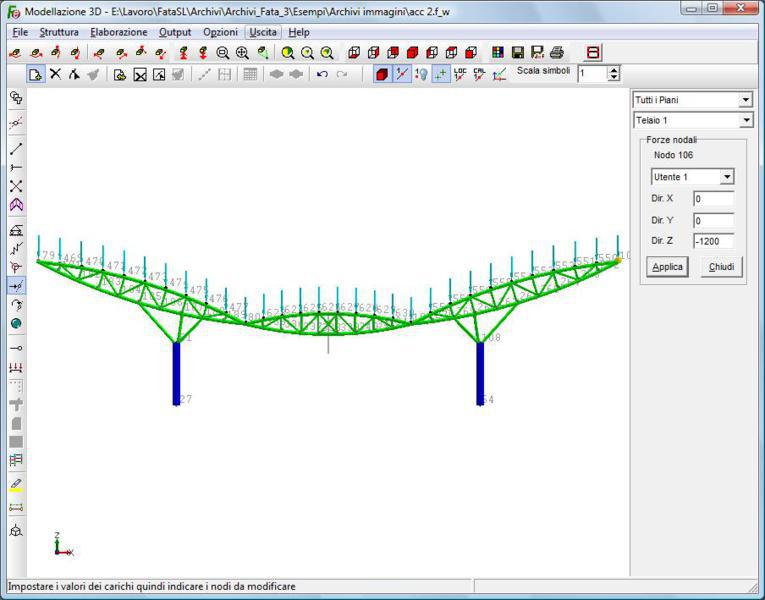The height and width of the screenshot is (600, 765).
Task: Click the overlapping shapes icon at sidebar top
Action: pyautogui.click(x=16, y=98)
